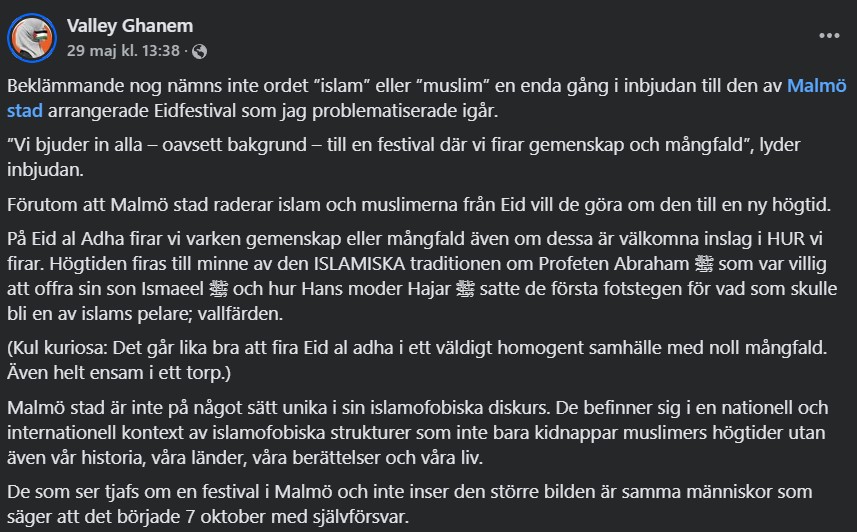This screenshot has width=857, height=532.
Task: Open the three-dot post options menu
Action: [x=829, y=36]
